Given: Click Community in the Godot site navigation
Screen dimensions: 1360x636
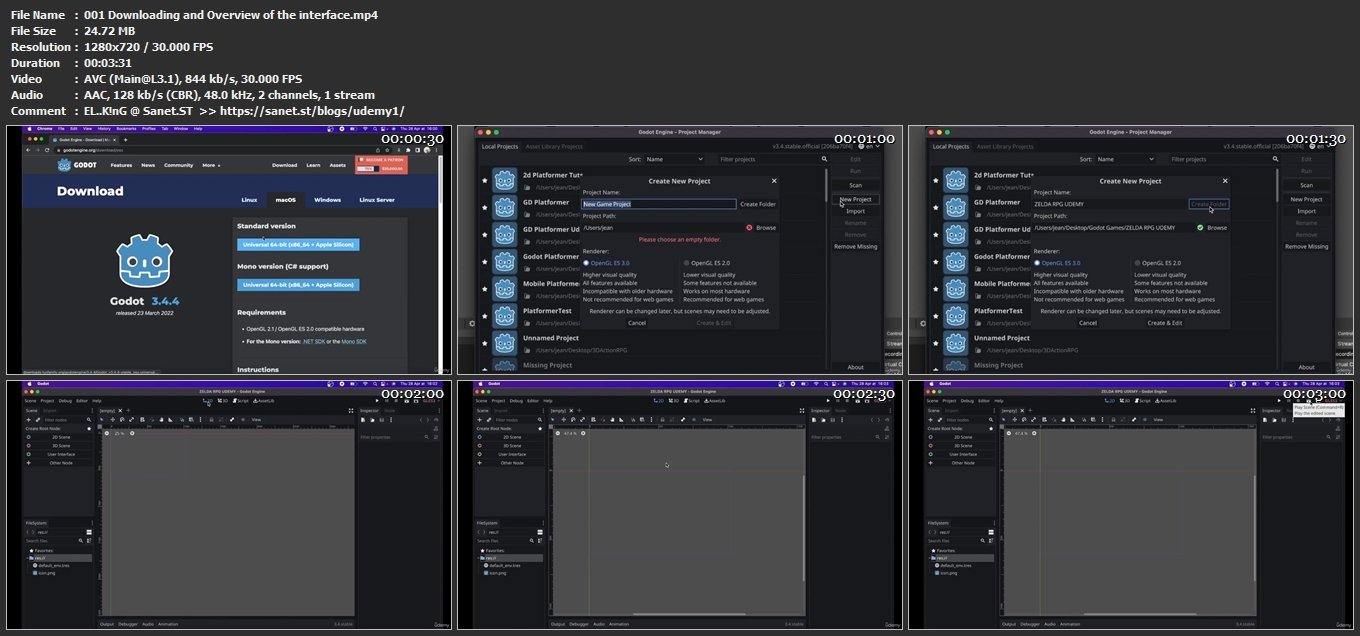Looking at the screenshot, I should click(x=179, y=165).
